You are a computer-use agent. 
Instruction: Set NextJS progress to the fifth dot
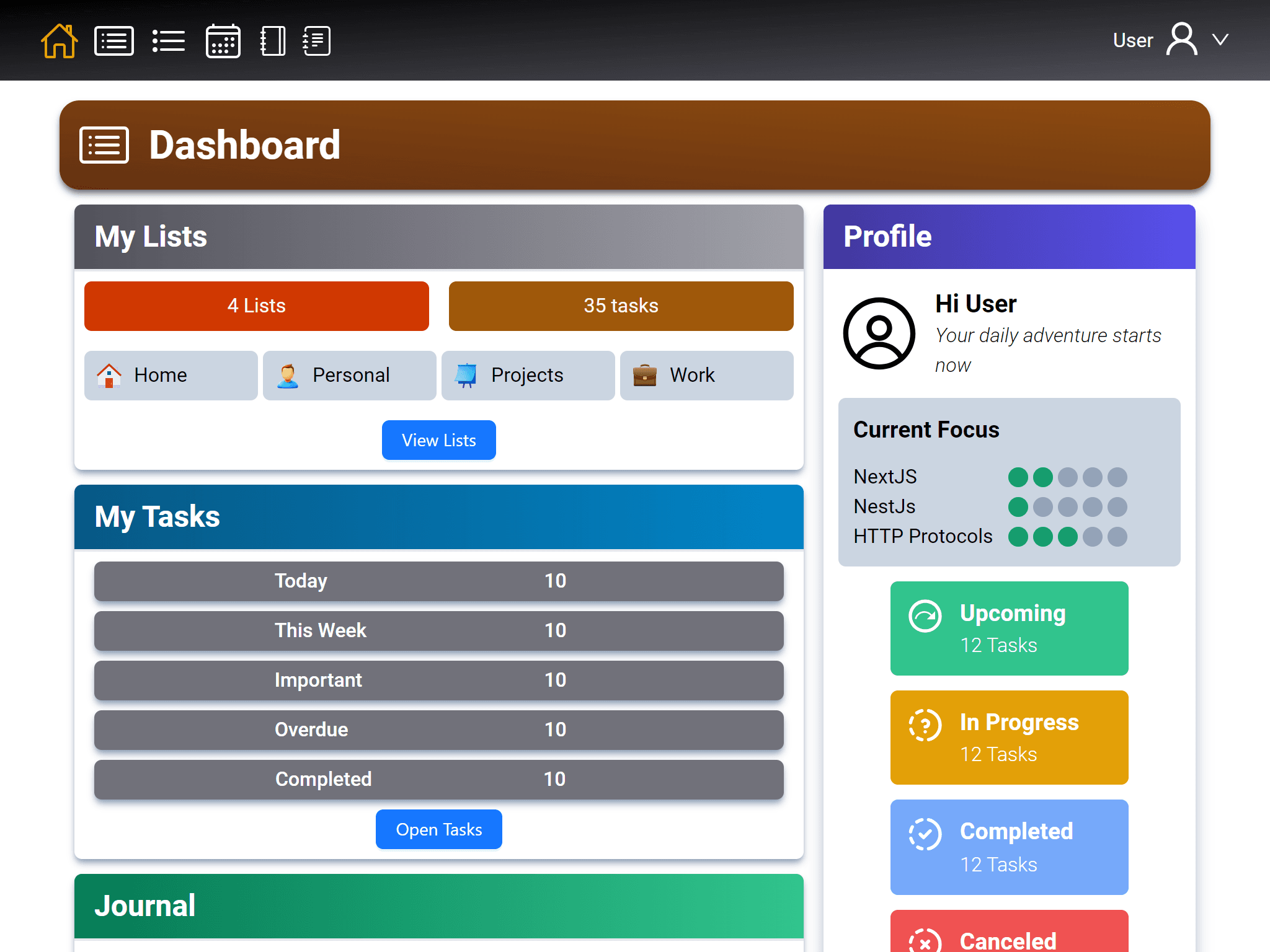(1117, 477)
